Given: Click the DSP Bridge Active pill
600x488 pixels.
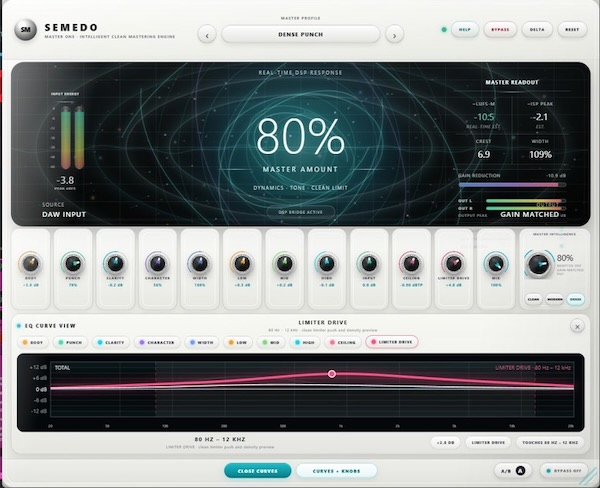Looking at the screenshot, I should click(300, 212).
